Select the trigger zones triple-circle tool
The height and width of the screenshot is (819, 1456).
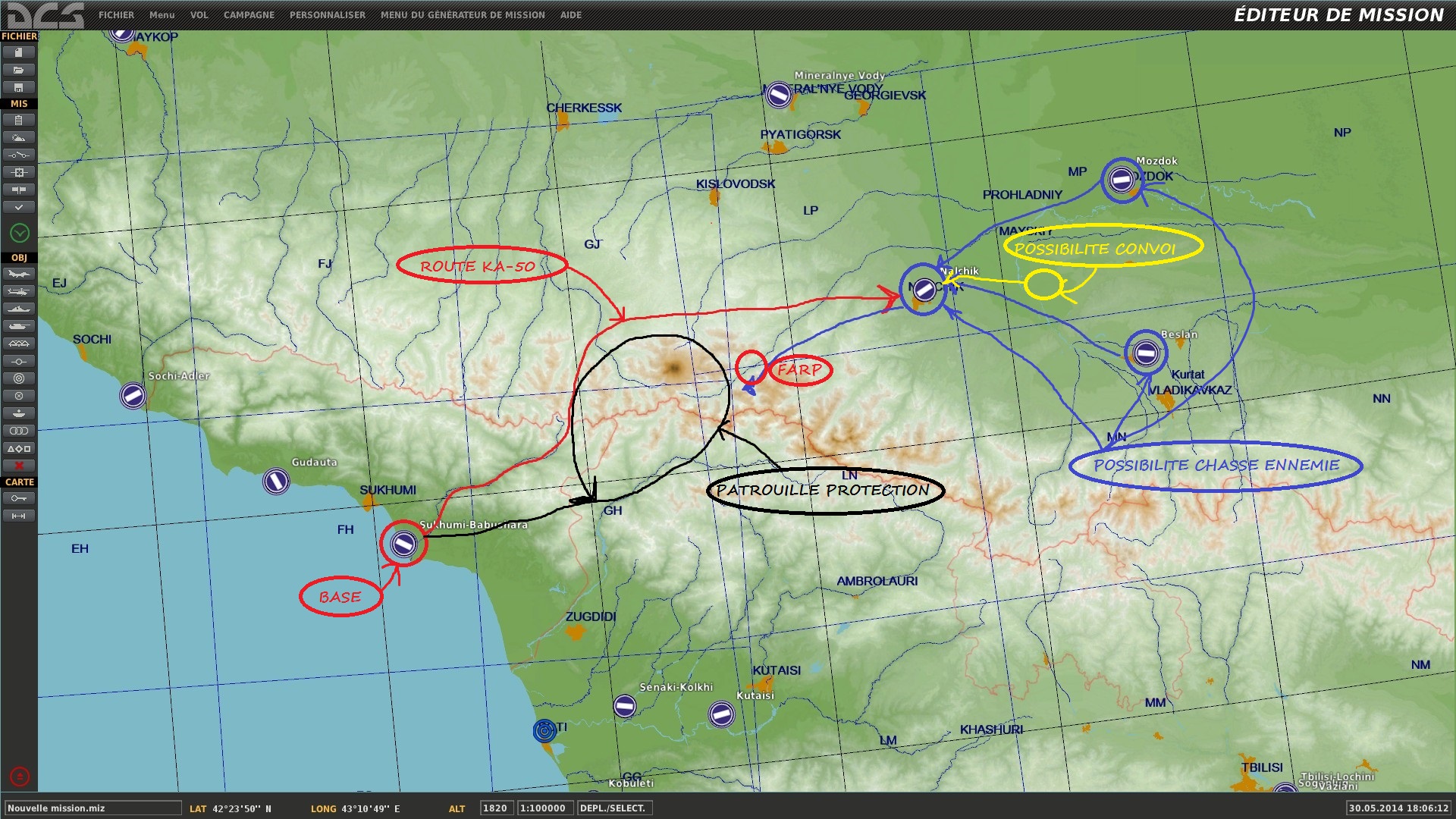[x=19, y=431]
